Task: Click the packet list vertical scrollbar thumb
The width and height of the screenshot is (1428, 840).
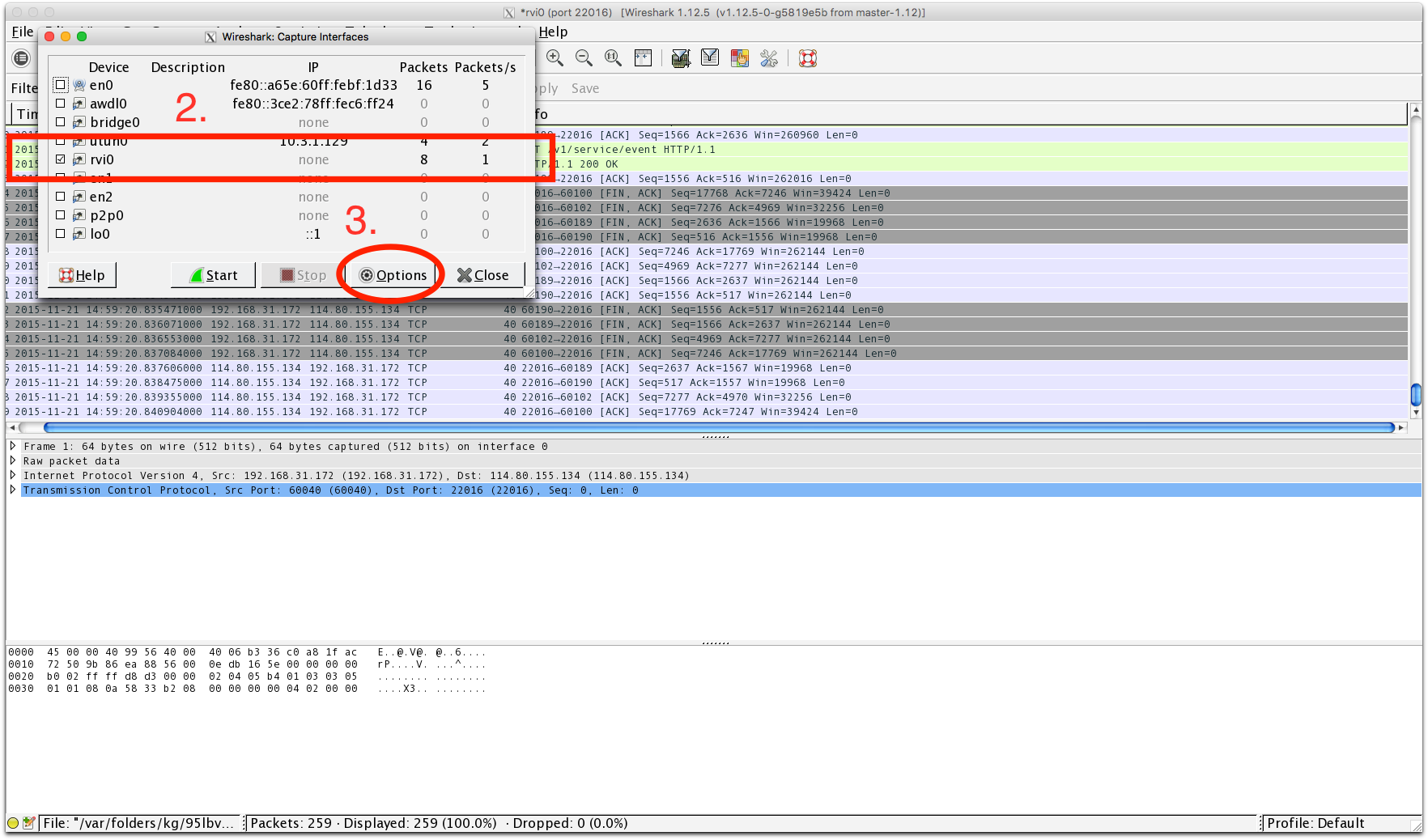Action: [x=1416, y=394]
